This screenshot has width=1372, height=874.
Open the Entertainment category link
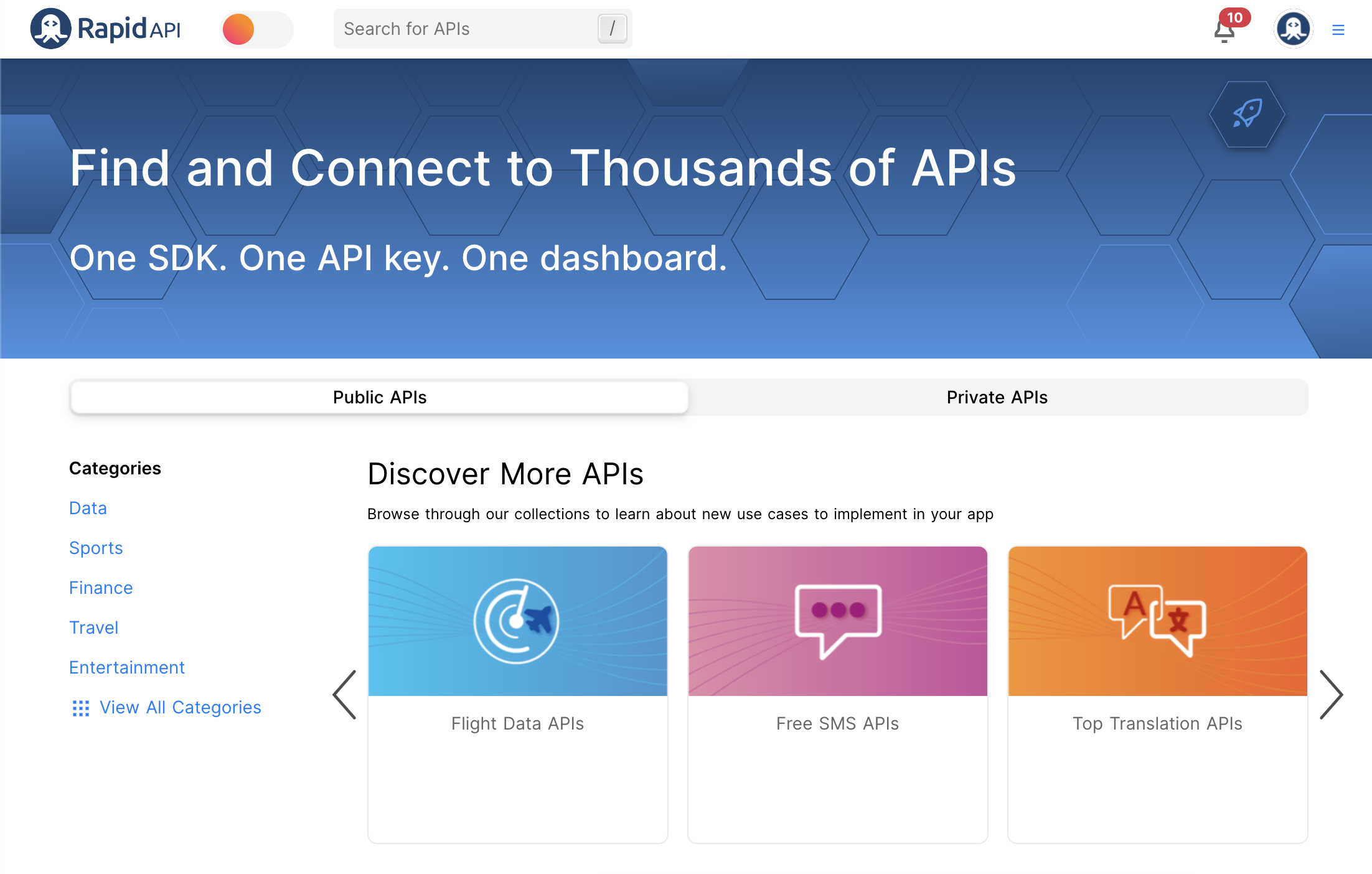127,667
